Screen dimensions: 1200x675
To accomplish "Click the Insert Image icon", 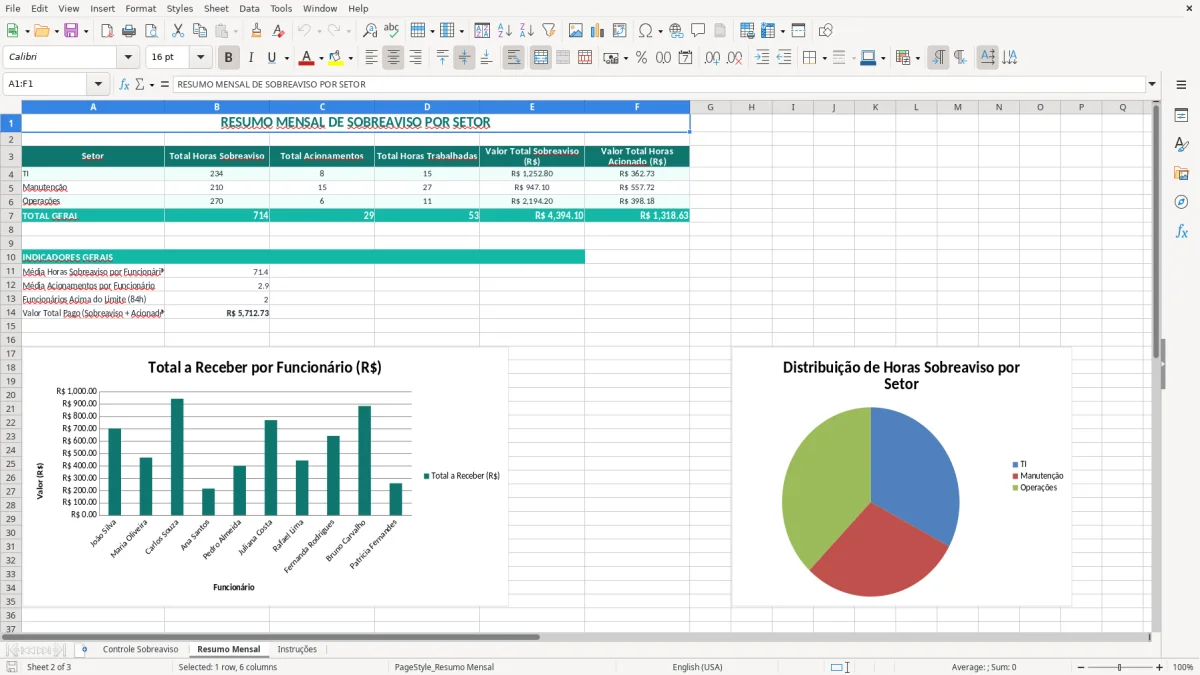I will (x=576, y=31).
